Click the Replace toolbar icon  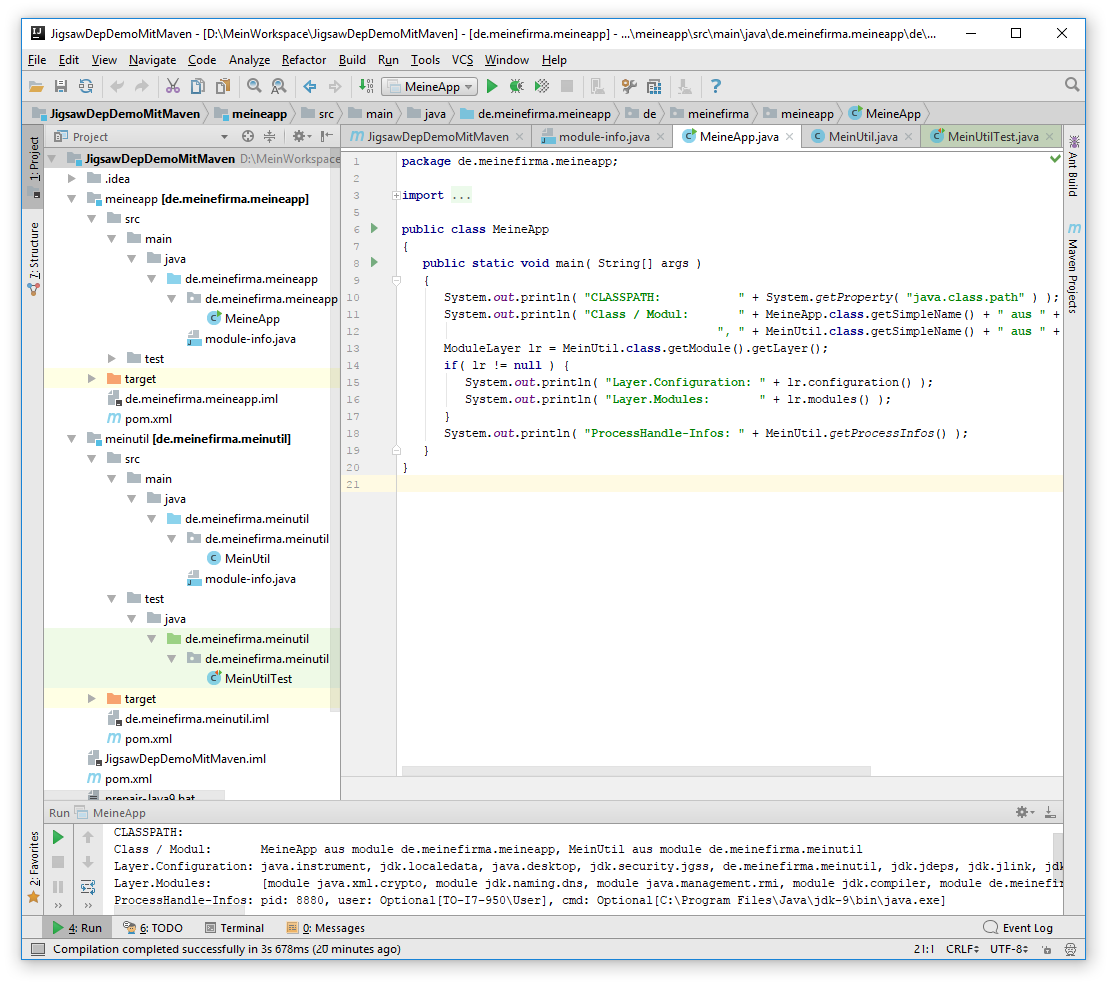click(279, 86)
